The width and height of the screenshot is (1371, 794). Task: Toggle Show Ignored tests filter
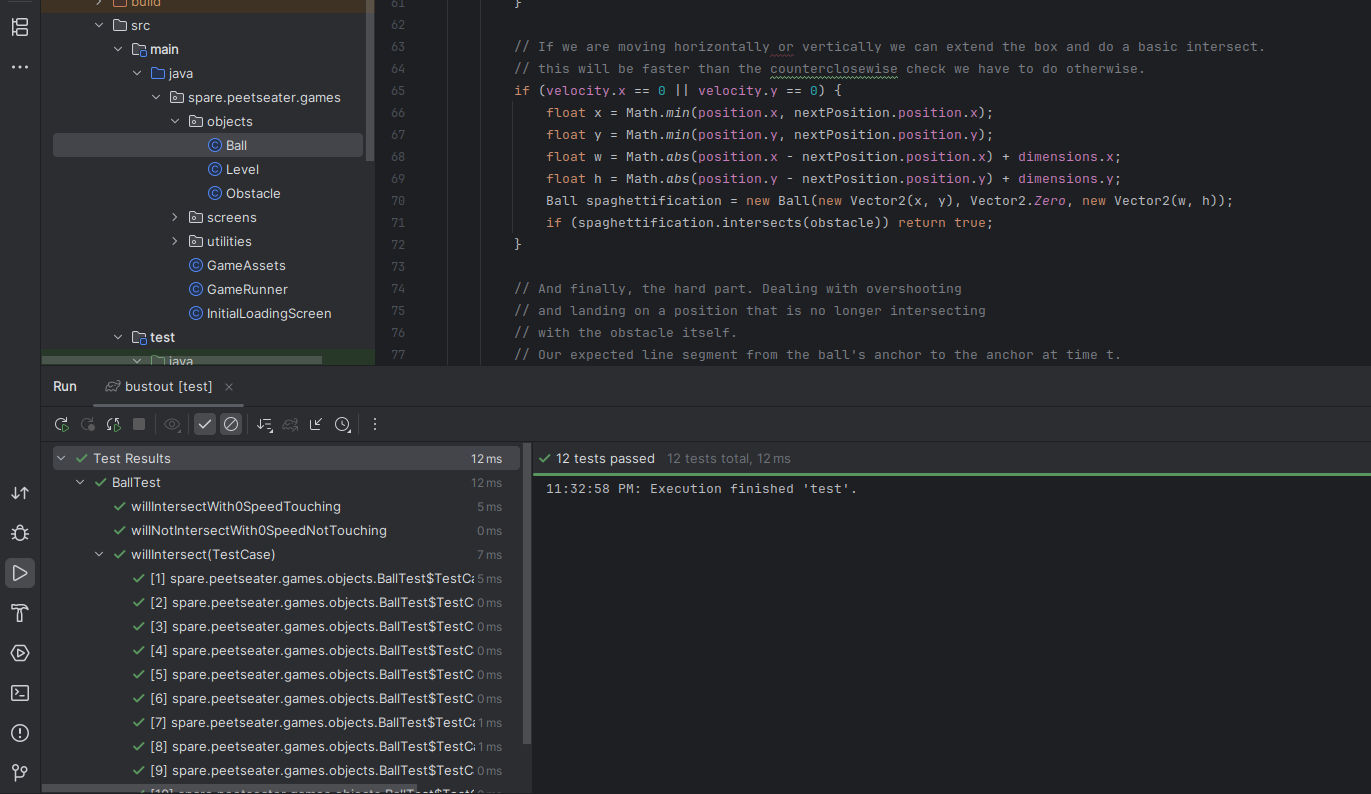pos(231,425)
